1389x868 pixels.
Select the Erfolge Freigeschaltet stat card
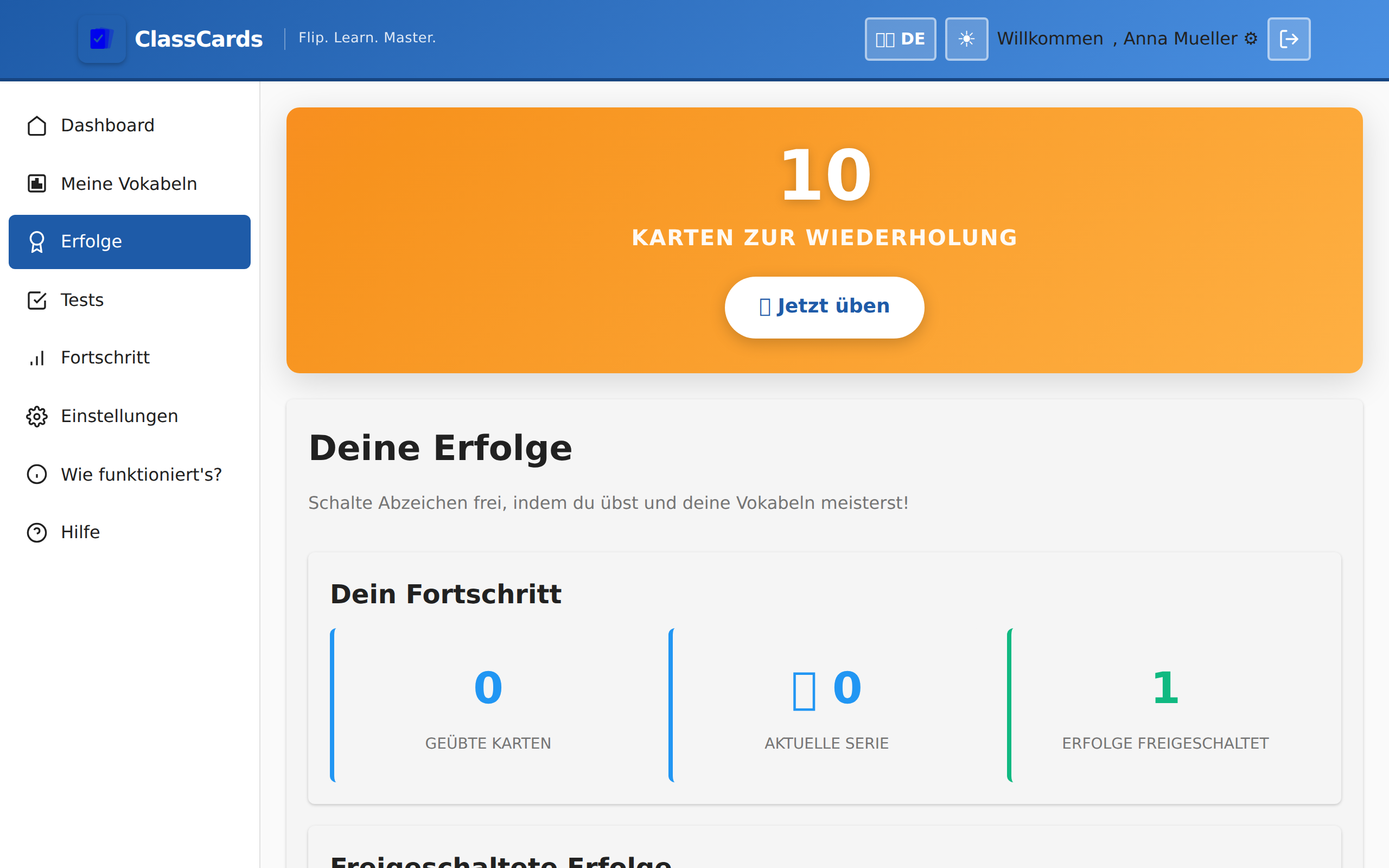(1165, 705)
